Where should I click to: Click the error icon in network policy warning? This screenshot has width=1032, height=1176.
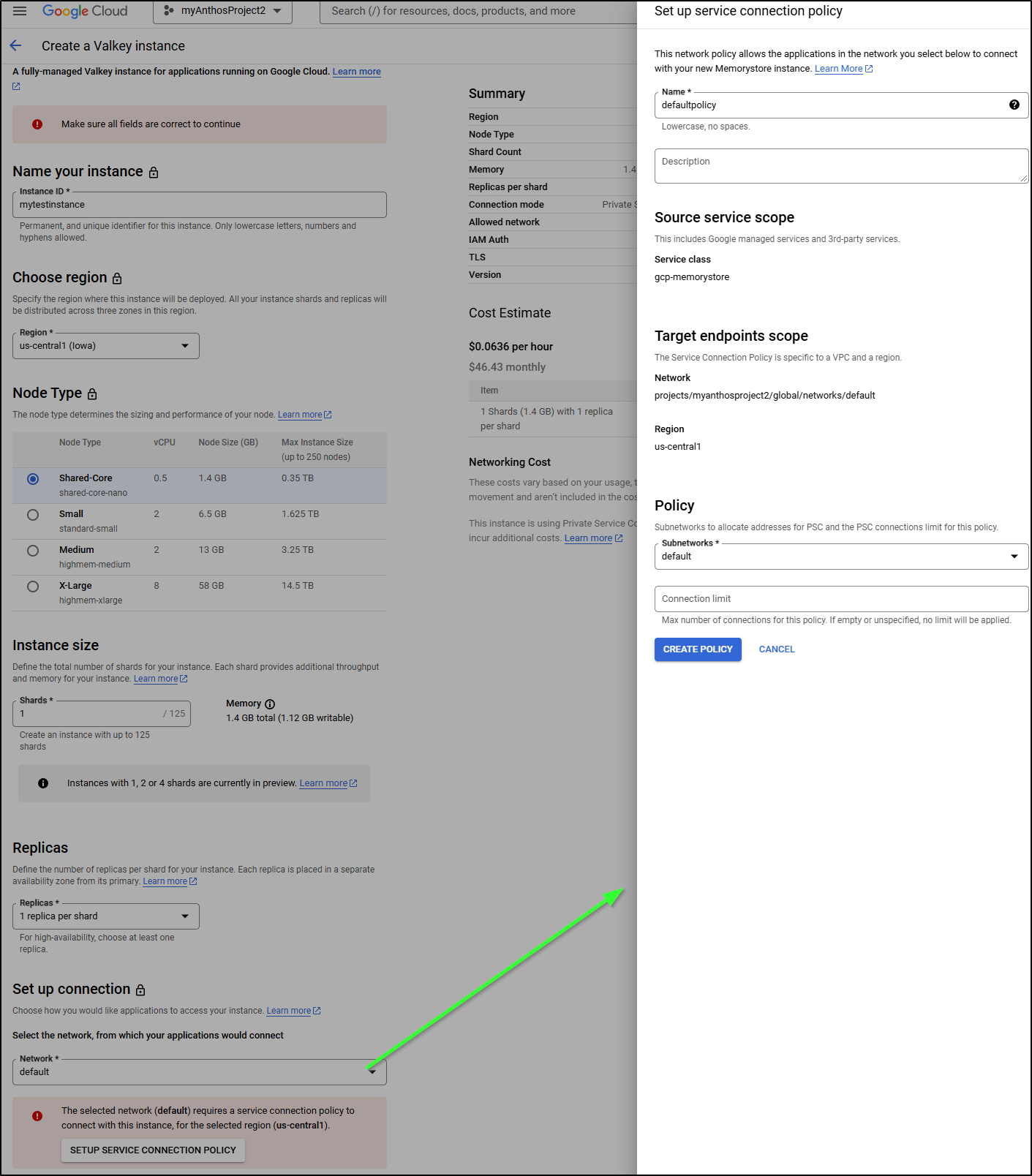point(37,1116)
